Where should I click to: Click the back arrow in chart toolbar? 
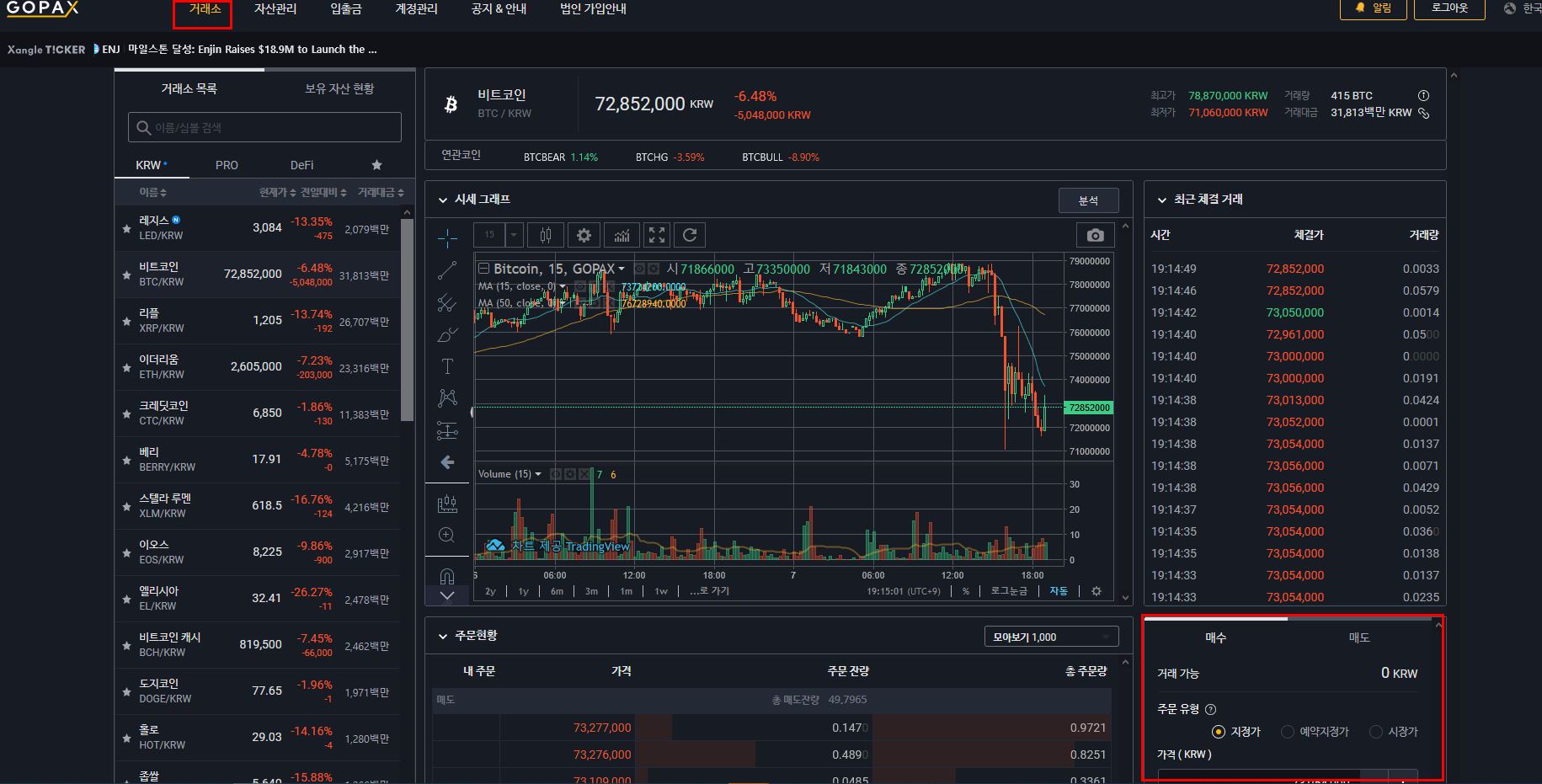coord(447,462)
